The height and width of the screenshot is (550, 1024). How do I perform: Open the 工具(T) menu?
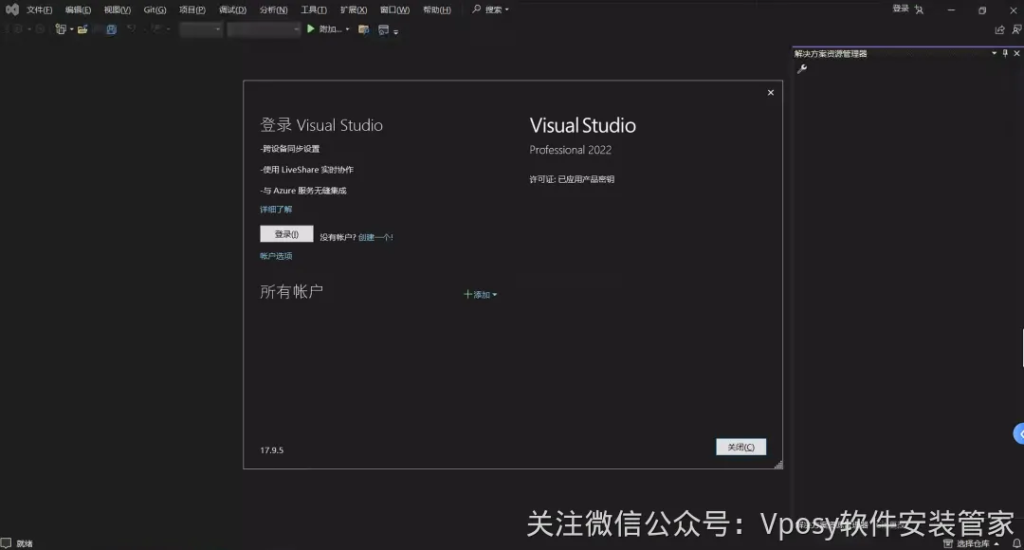coord(314,10)
